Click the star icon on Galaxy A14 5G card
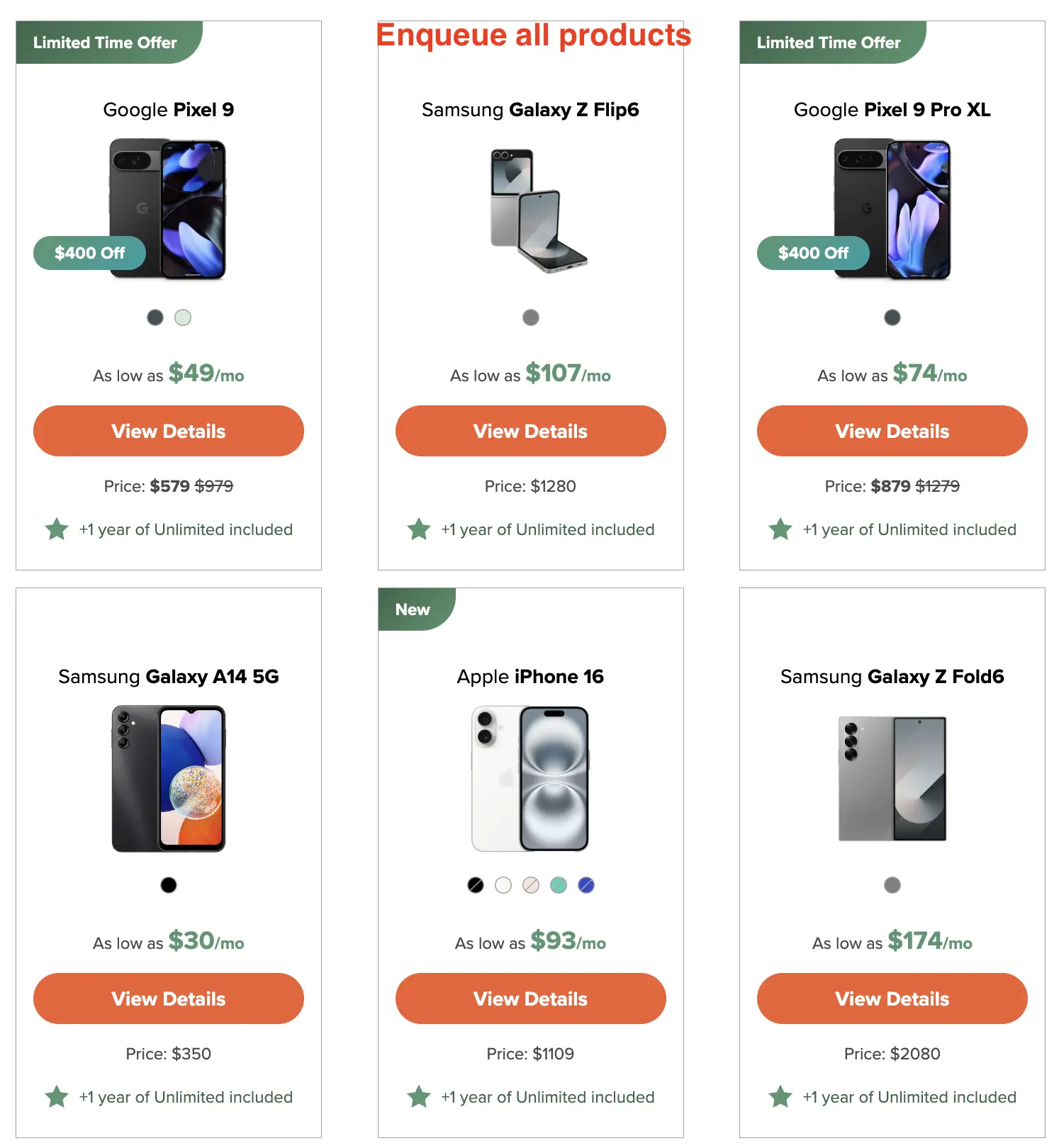Screen dimensions: 1059x1148 pos(57,1097)
